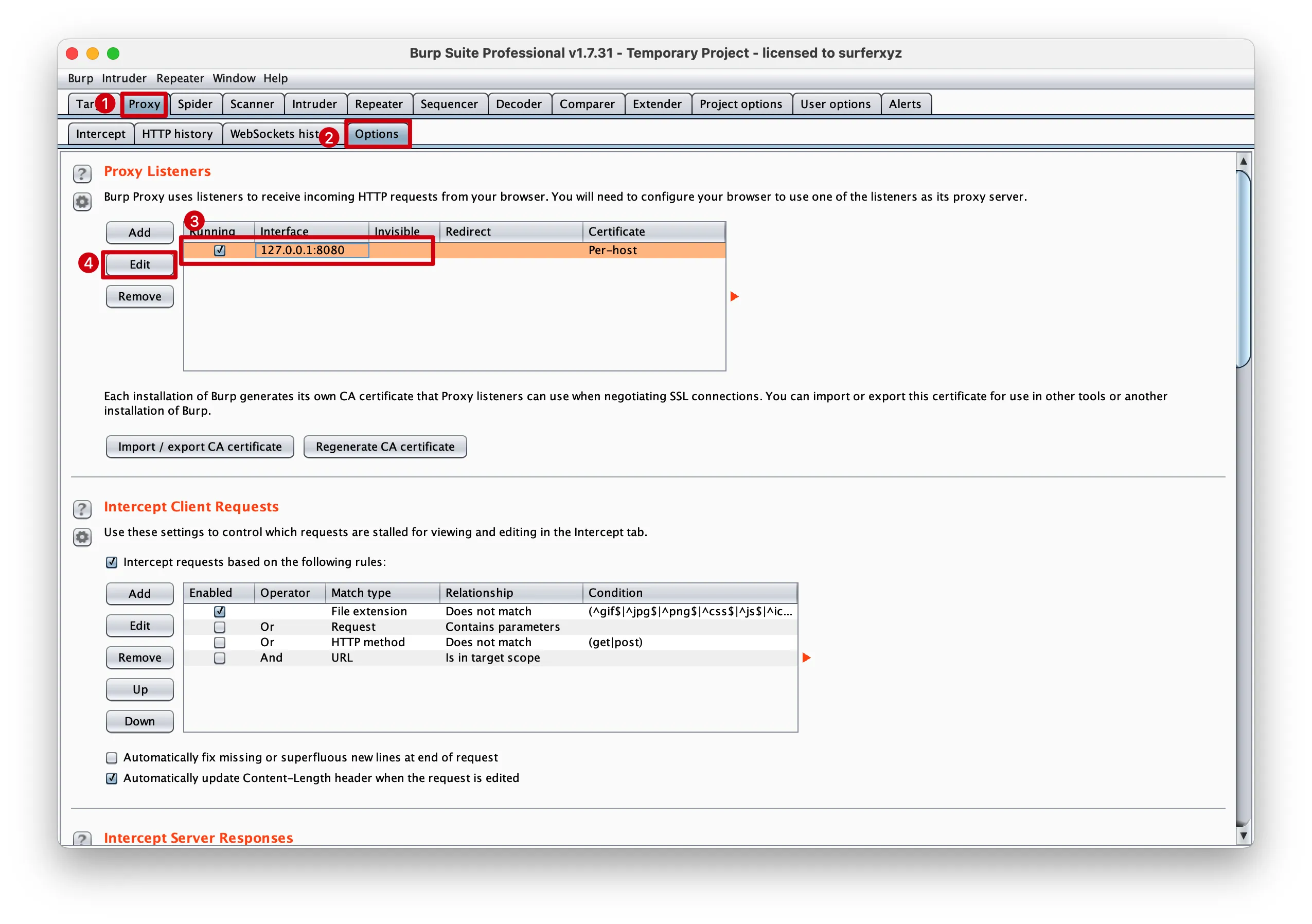
Task: Expand orange arrow beside listeners table
Action: click(734, 296)
